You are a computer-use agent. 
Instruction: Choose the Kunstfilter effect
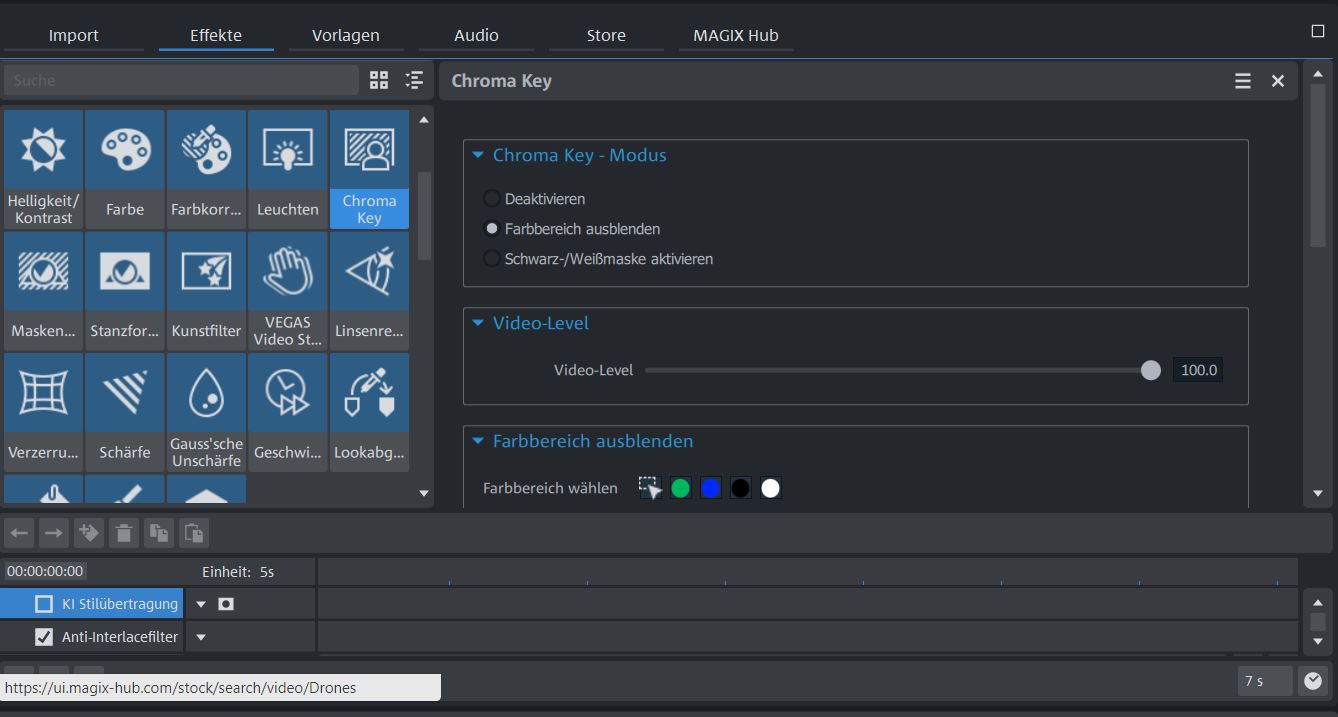[x=206, y=290]
